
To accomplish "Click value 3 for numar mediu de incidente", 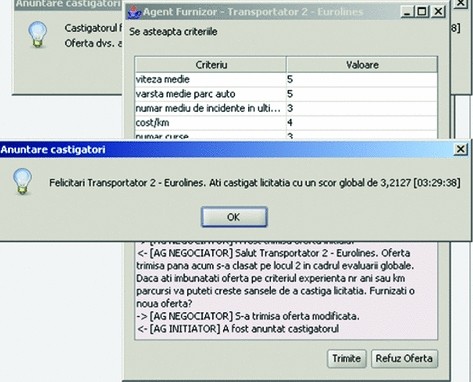I will pos(362,108).
